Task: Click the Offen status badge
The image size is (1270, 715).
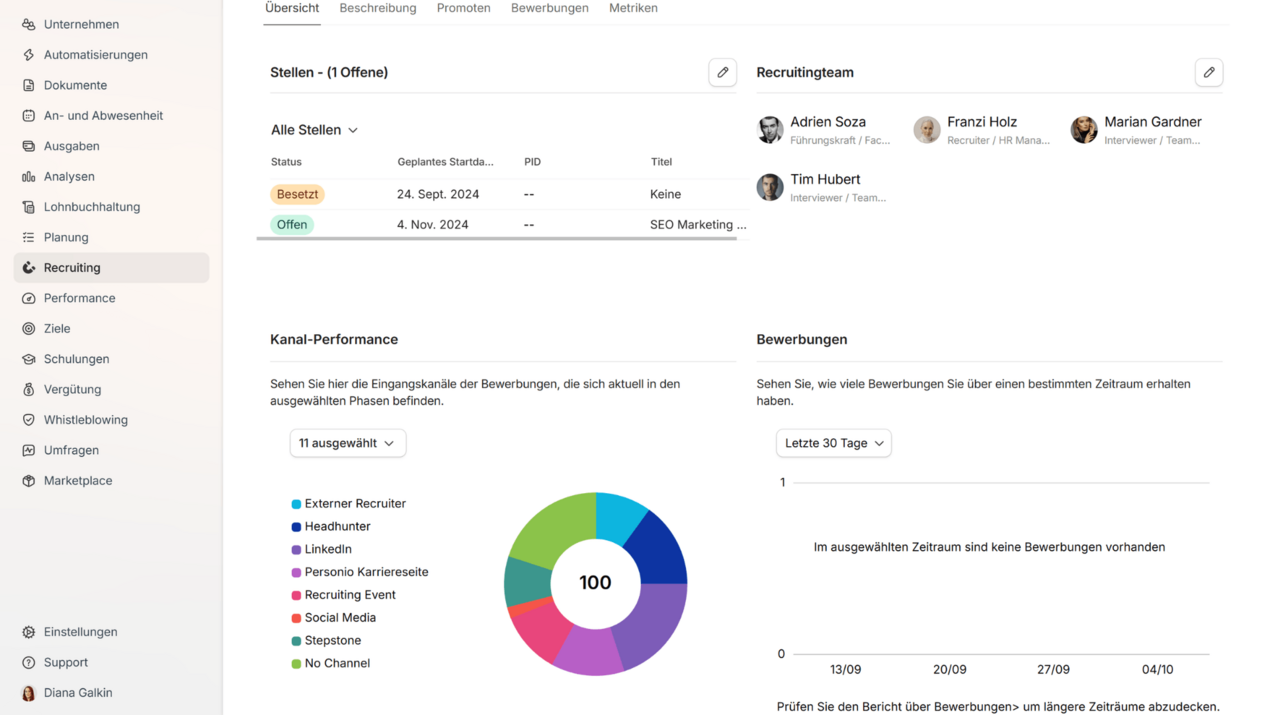Action: (x=292, y=225)
